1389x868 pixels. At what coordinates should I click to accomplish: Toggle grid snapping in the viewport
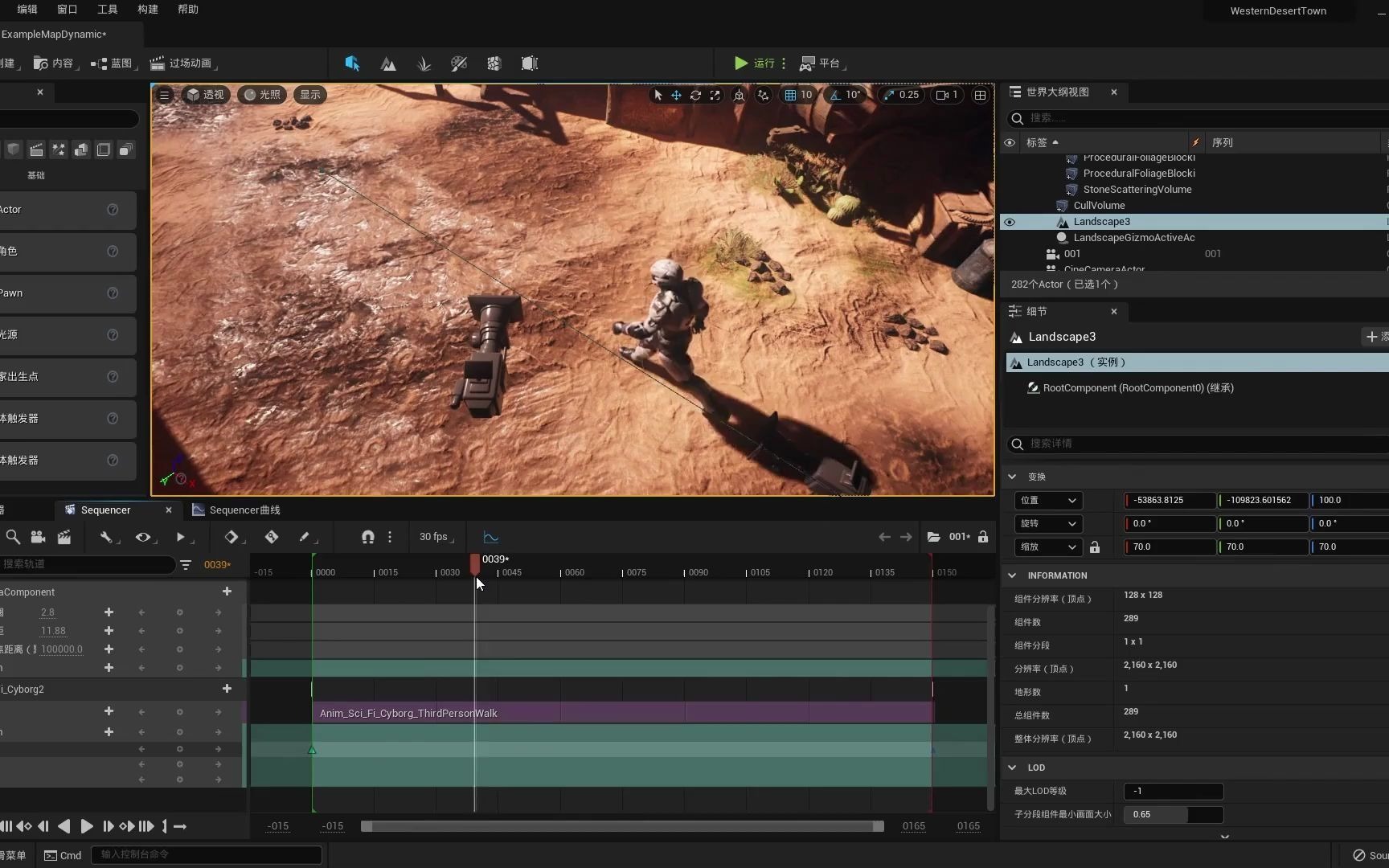[791, 95]
